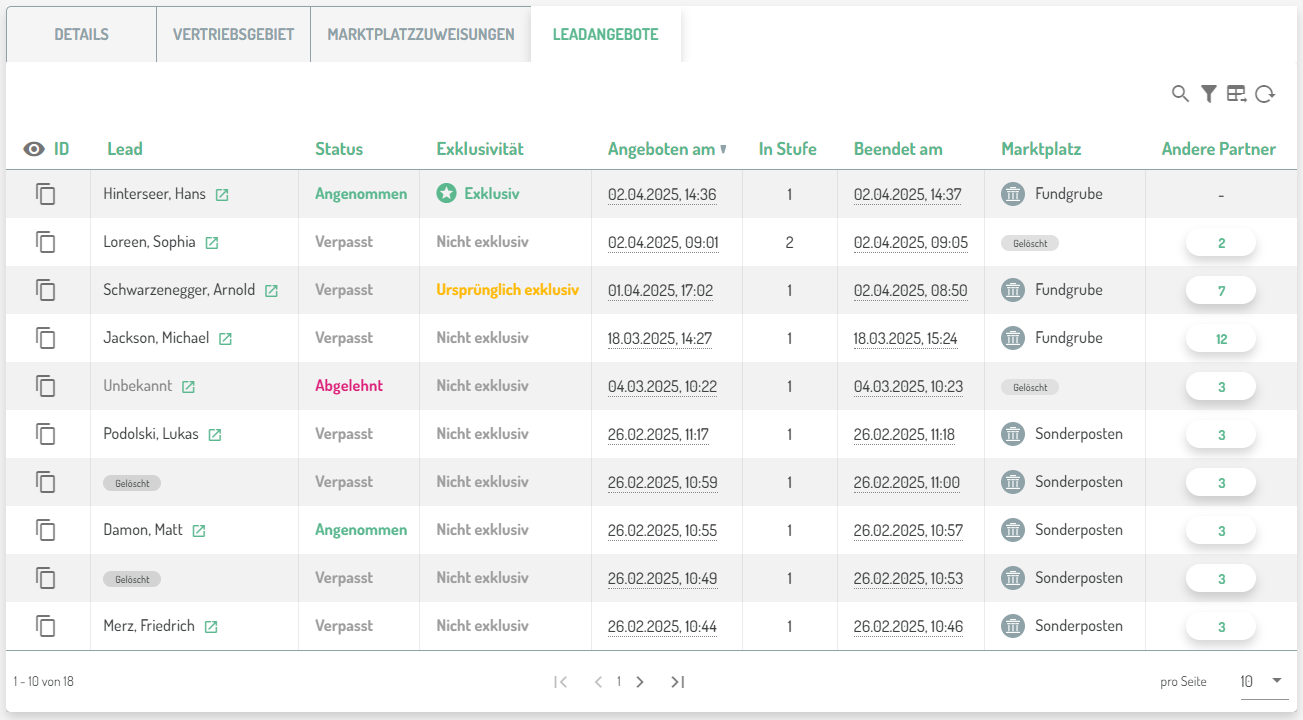This screenshot has width=1303, height=720.
Task: Open the Marktplatzzuweisungen tab
Action: [x=420, y=34]
